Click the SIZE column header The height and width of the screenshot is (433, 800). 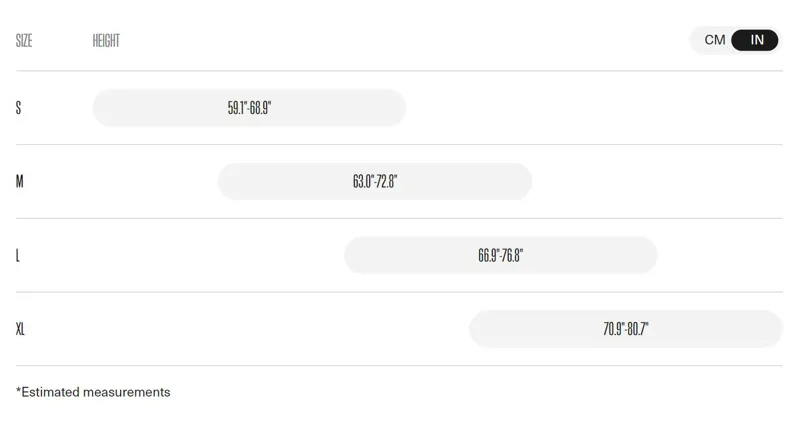point(24,41)
